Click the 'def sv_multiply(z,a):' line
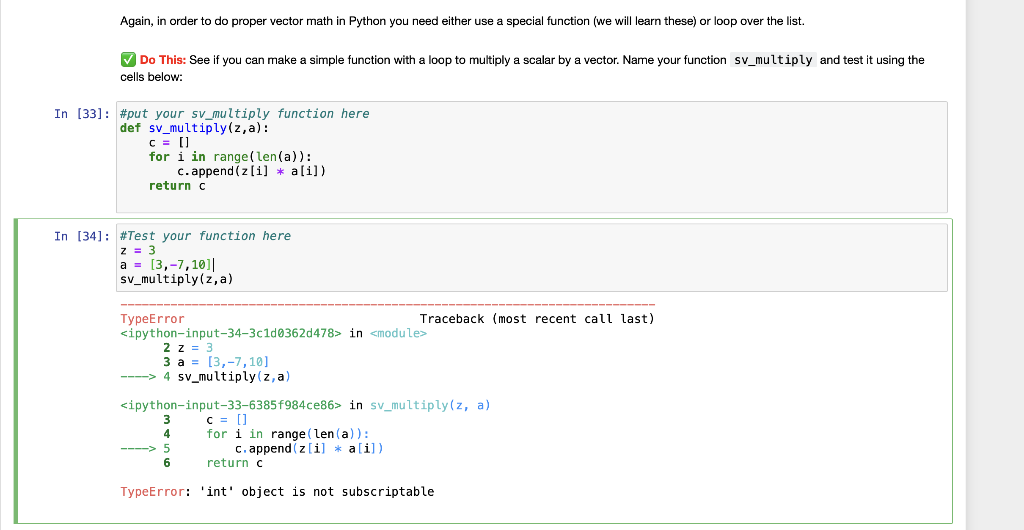The image size is (1024, 530). [x=195, y=128]
